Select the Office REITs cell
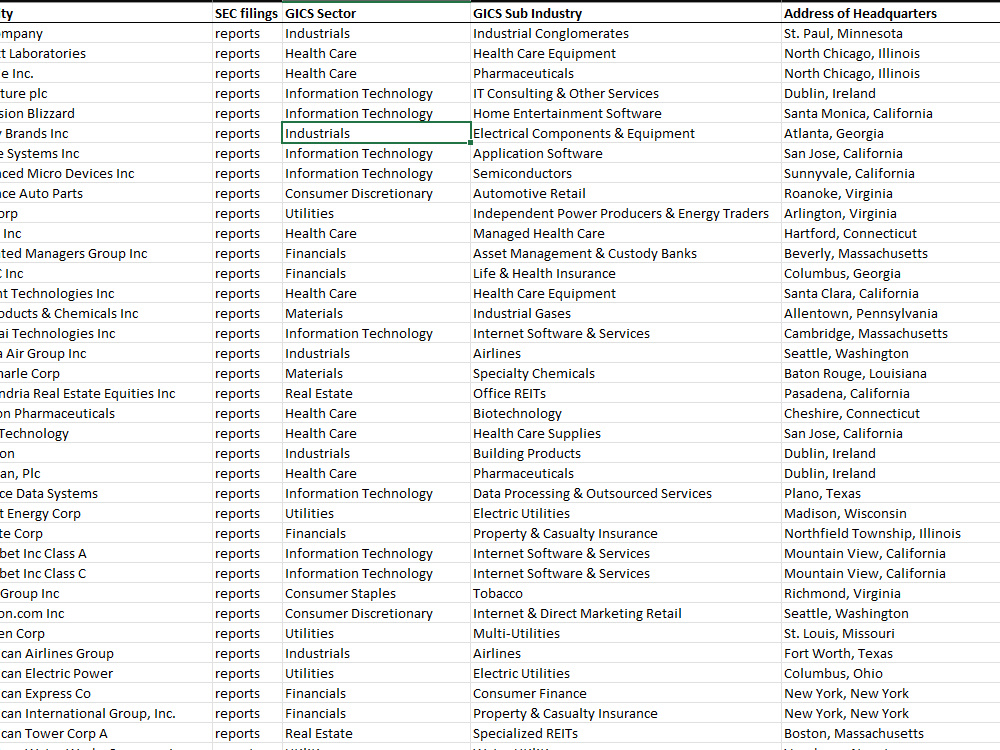Screen dimensions: 1000x750 [x=625, y=393]
